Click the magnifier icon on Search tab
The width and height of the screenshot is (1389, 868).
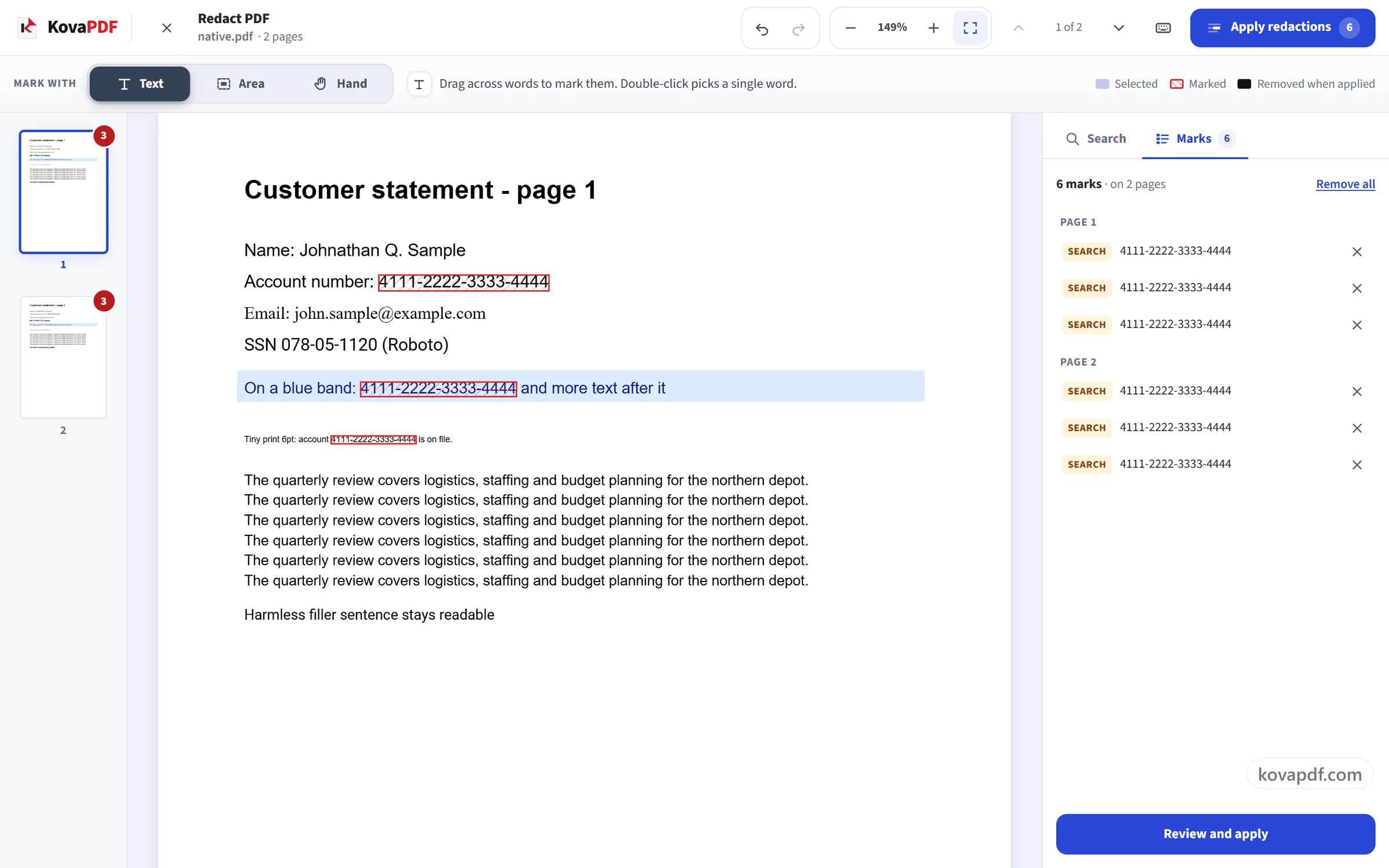click(1072, 139)
